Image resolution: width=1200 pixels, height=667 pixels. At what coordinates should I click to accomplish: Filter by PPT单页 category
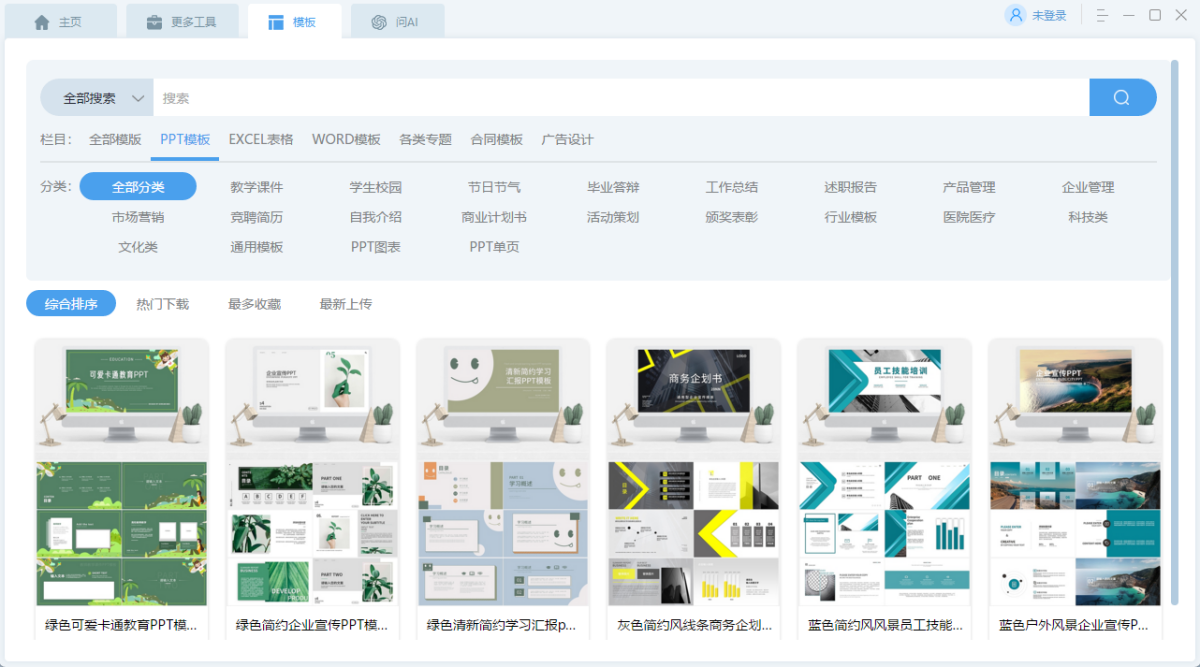point(494,247)
